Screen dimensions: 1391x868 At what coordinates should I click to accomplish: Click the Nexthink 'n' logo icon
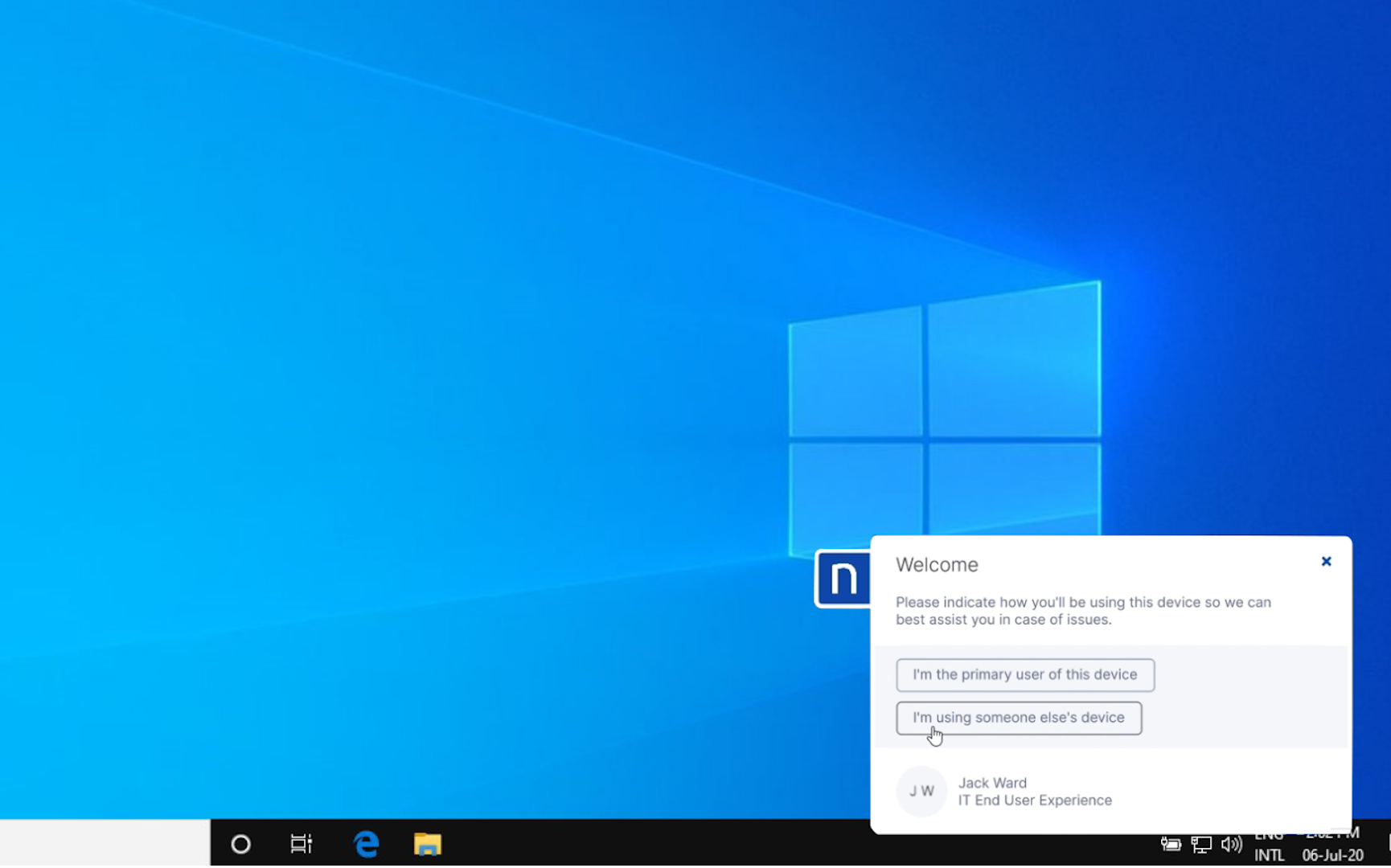pyautogui.click(x=843, y=579)
